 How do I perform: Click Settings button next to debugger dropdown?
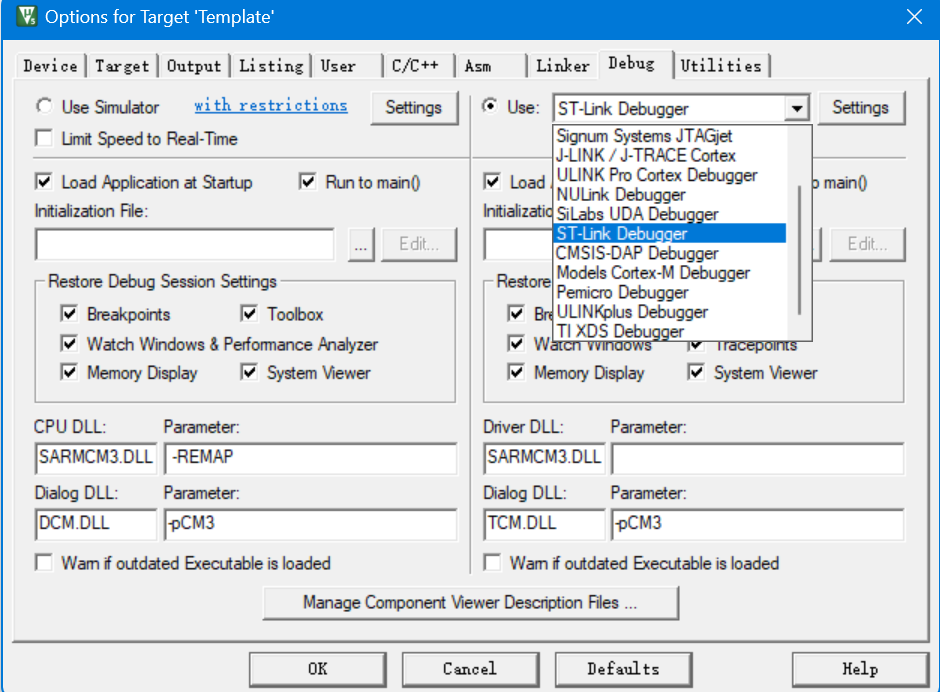[860, 108]
